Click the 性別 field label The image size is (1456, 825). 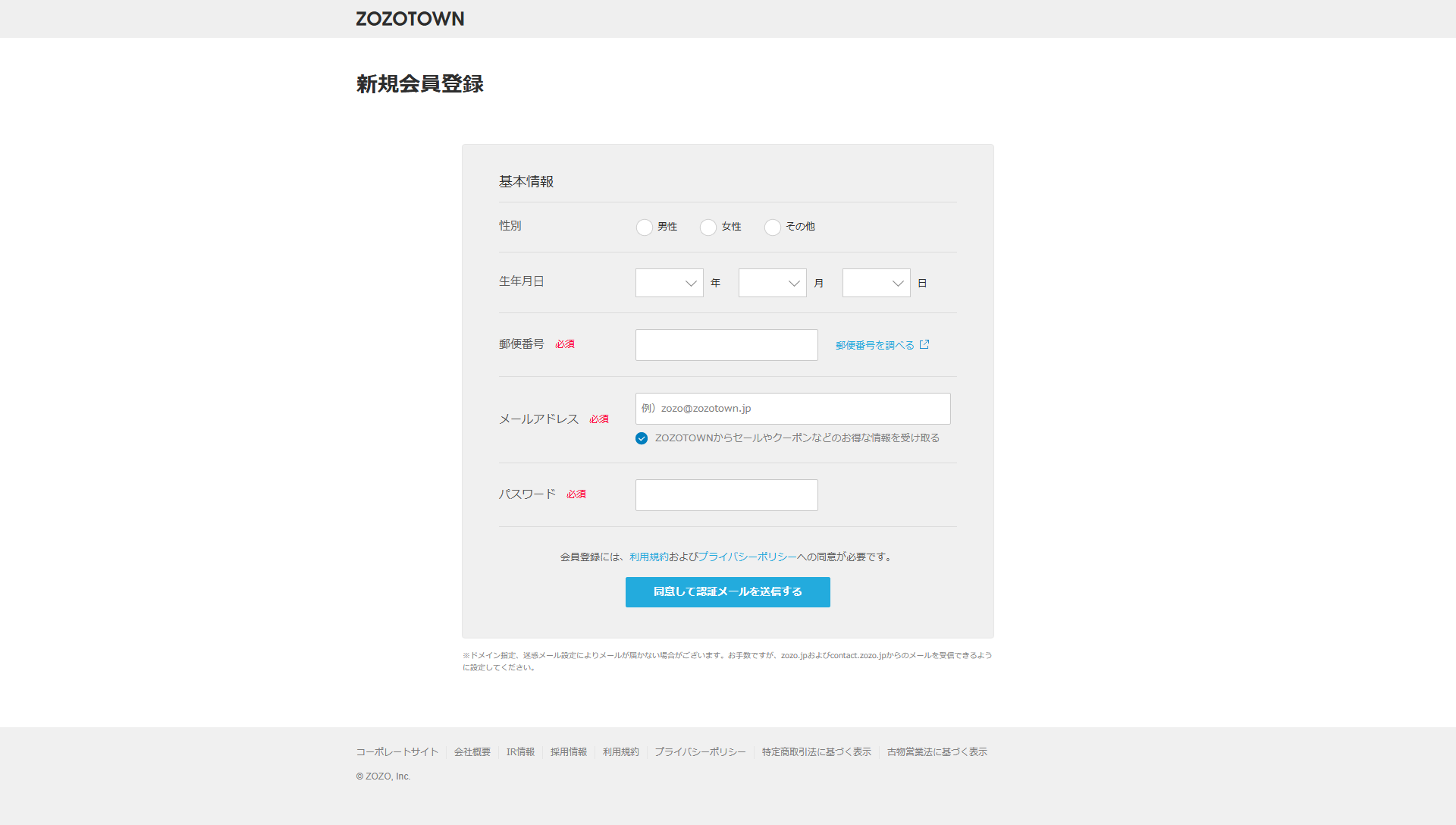click(x=510, y=226)
